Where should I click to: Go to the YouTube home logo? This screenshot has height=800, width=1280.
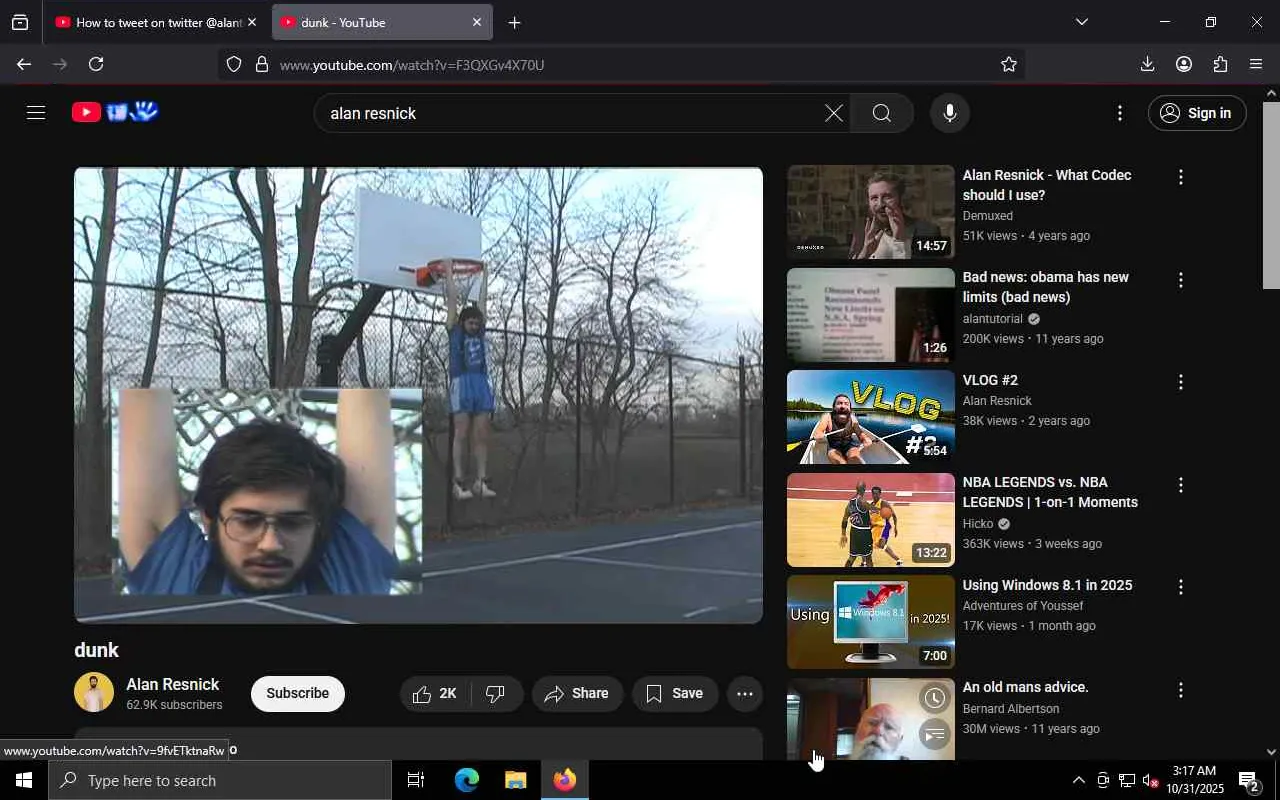[115, 112]
